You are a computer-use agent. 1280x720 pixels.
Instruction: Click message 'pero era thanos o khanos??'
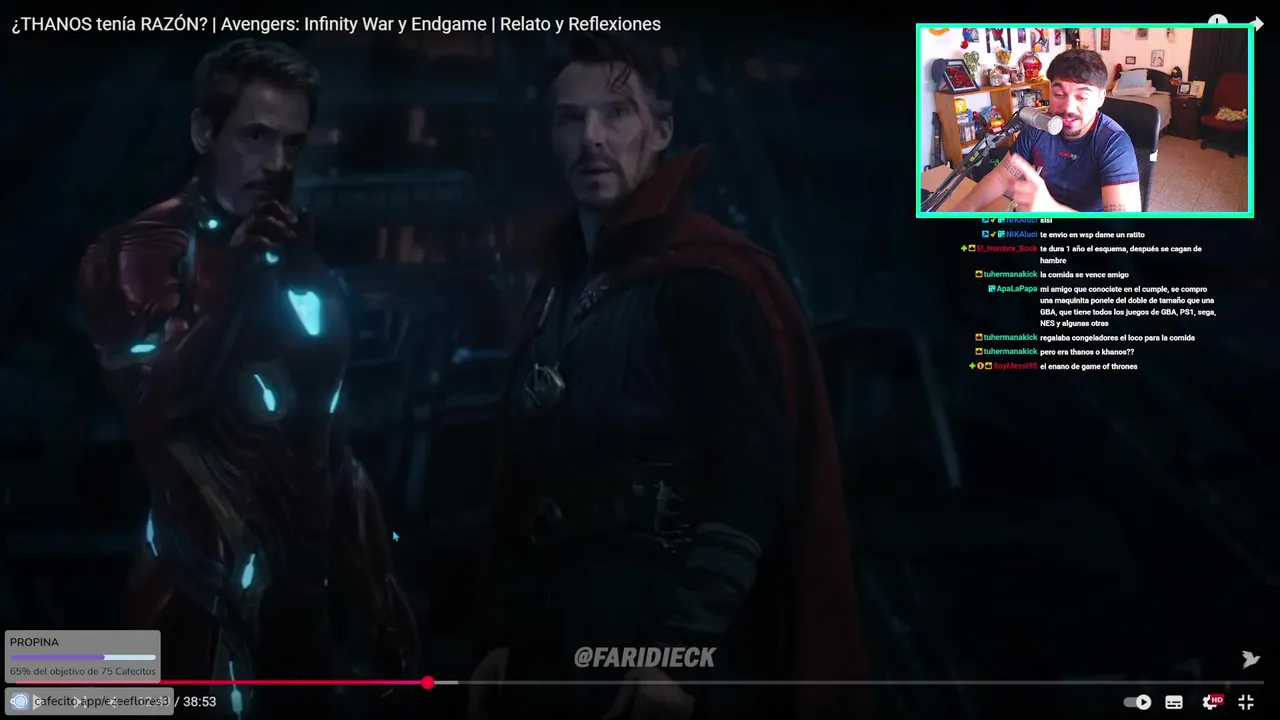(x=1087, y=352)
